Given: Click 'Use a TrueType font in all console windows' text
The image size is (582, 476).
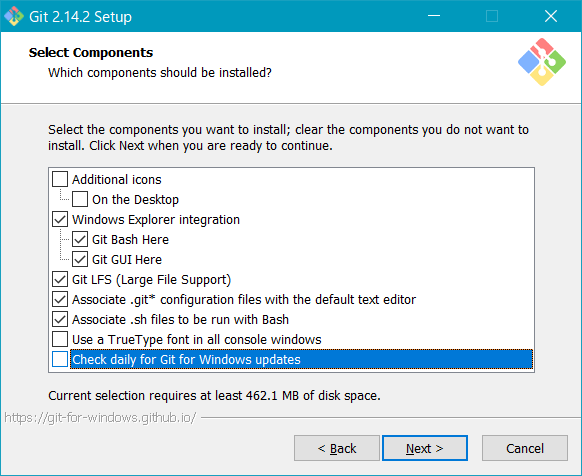Looking at the screenshot, I should (197, 339).
